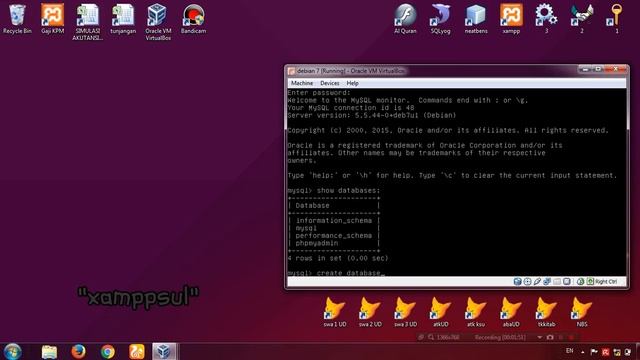640x360 pixels.
Task: Click the show desktop strip at taskbar end
Action: 638,351
